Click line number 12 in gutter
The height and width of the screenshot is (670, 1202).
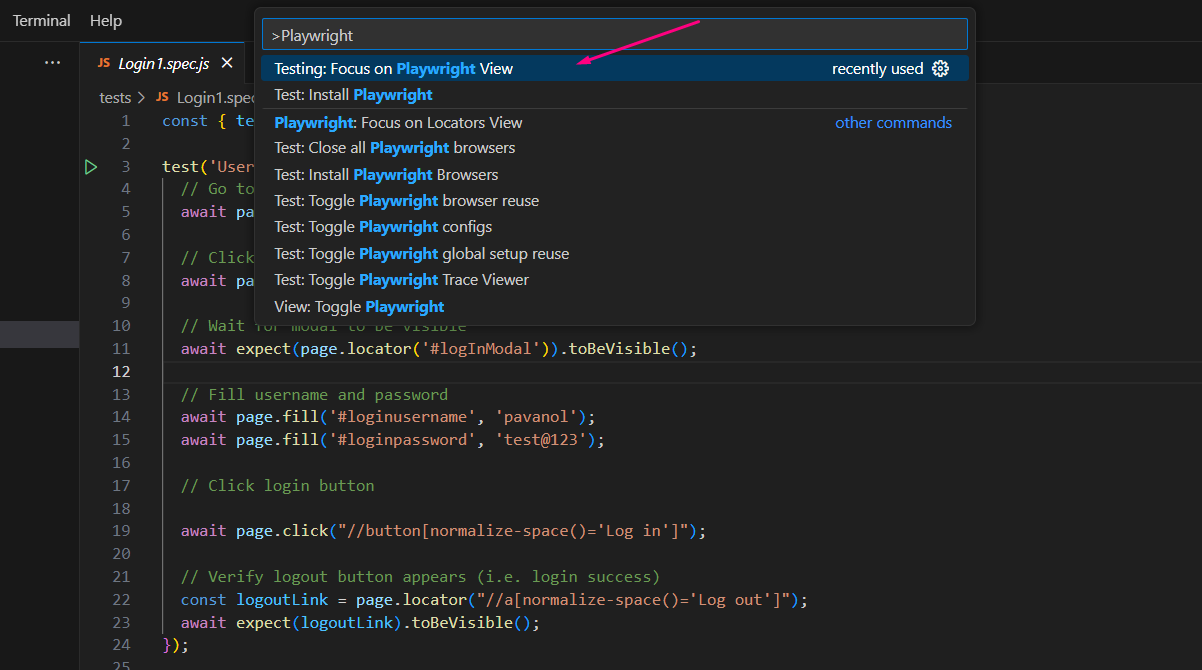click(121, 371)
